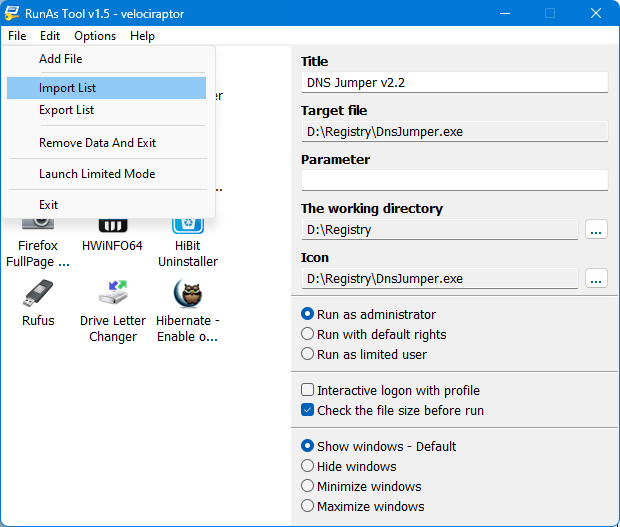The image size is (620, 527).
Task: Open the Rufus shortcut icon
Action: [39, 295]
